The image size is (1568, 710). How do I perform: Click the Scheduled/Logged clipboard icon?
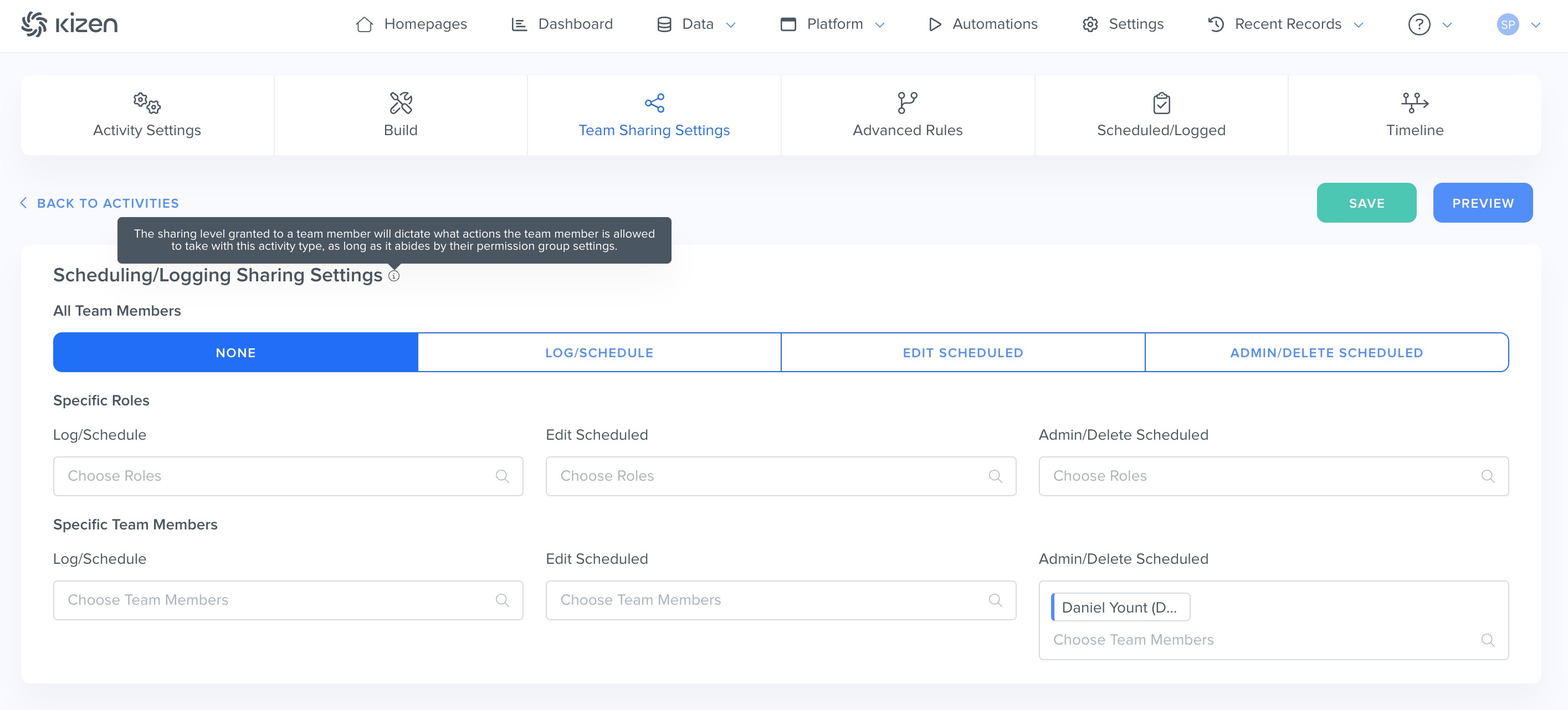1161,103
